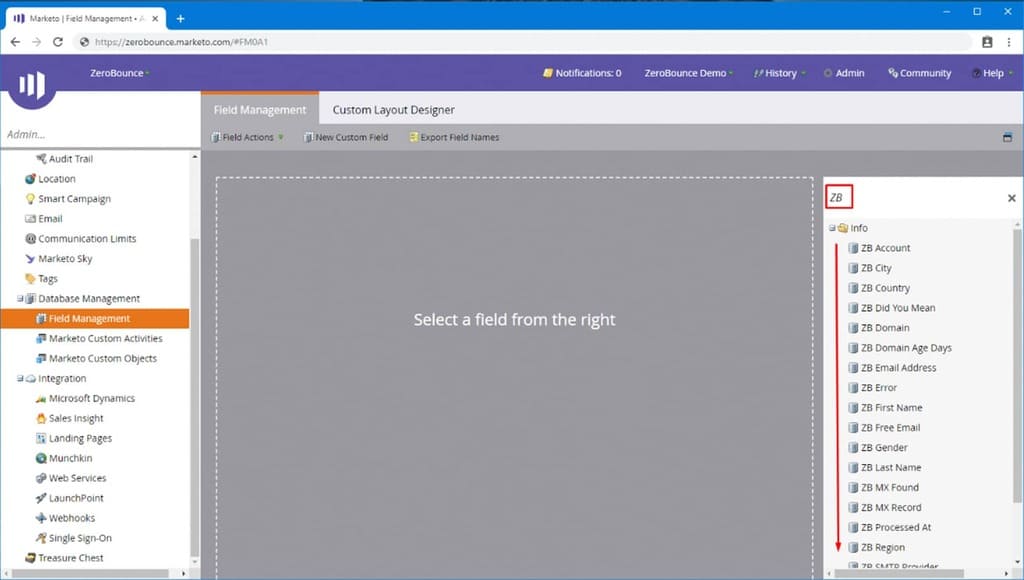This screenshot has height=580, width=1024.
Task: Click the Web Services icon
Action: [41, 478]
